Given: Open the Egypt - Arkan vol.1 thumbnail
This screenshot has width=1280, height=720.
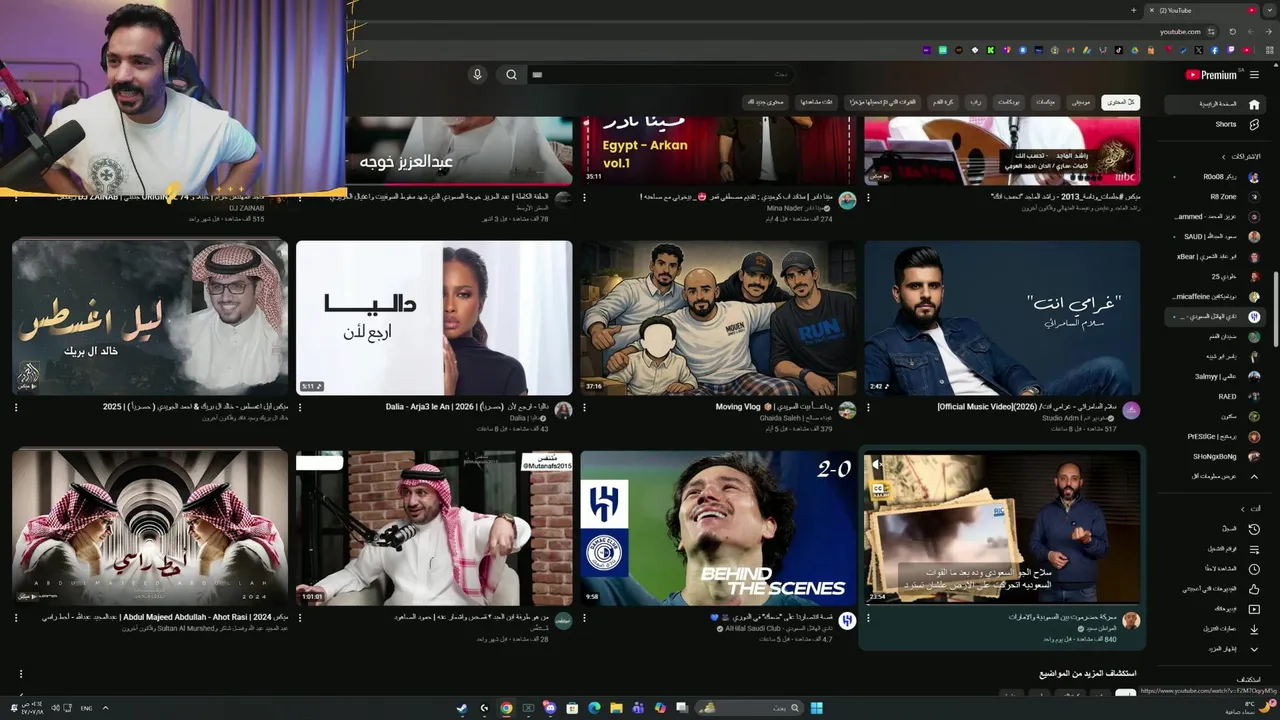Looking at the screenshot, I should 718,150.
